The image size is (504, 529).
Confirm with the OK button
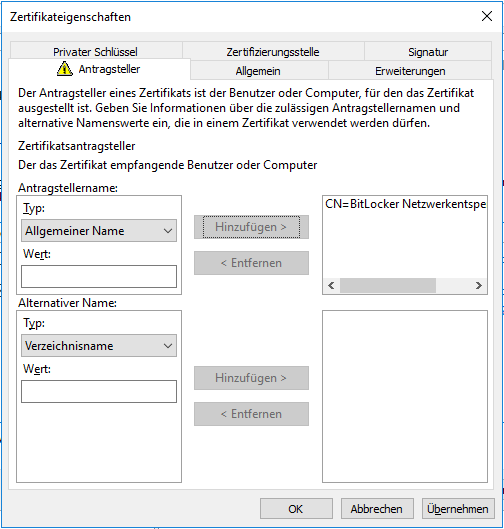(296, 509)
